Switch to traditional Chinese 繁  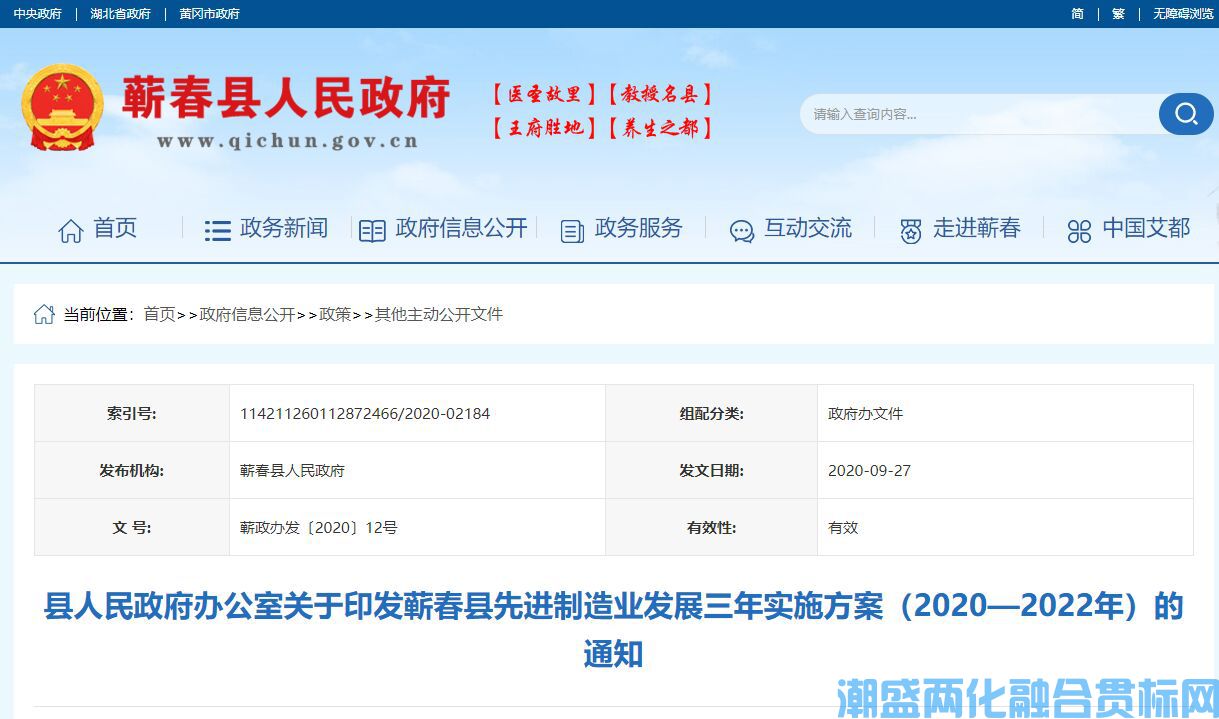click(1118, 14)
